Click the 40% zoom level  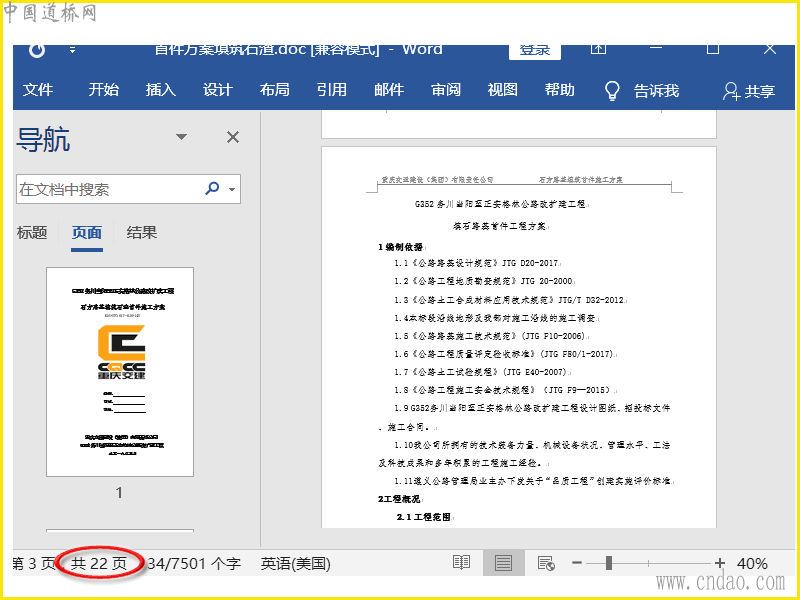pos(752,564)
